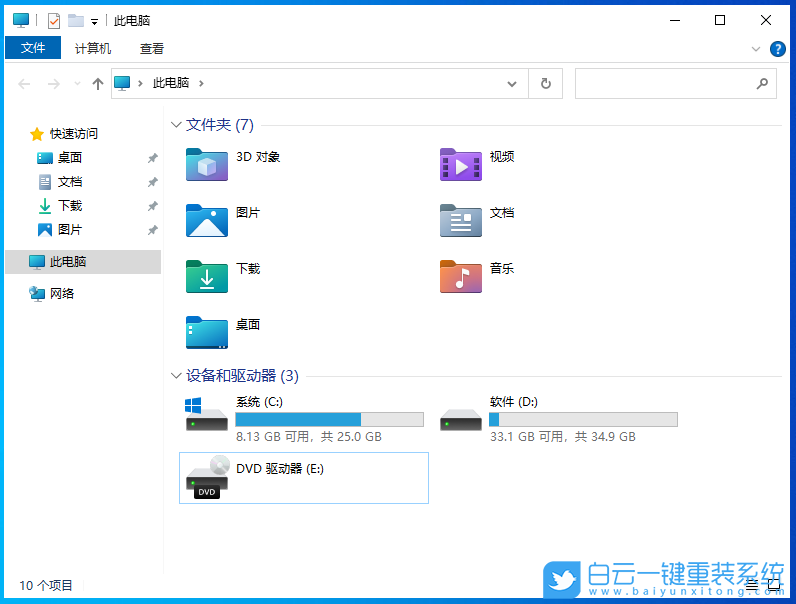Select the 软件 (D:) drive icon
This screenshot has width=796, height=604.
[460, 419]
